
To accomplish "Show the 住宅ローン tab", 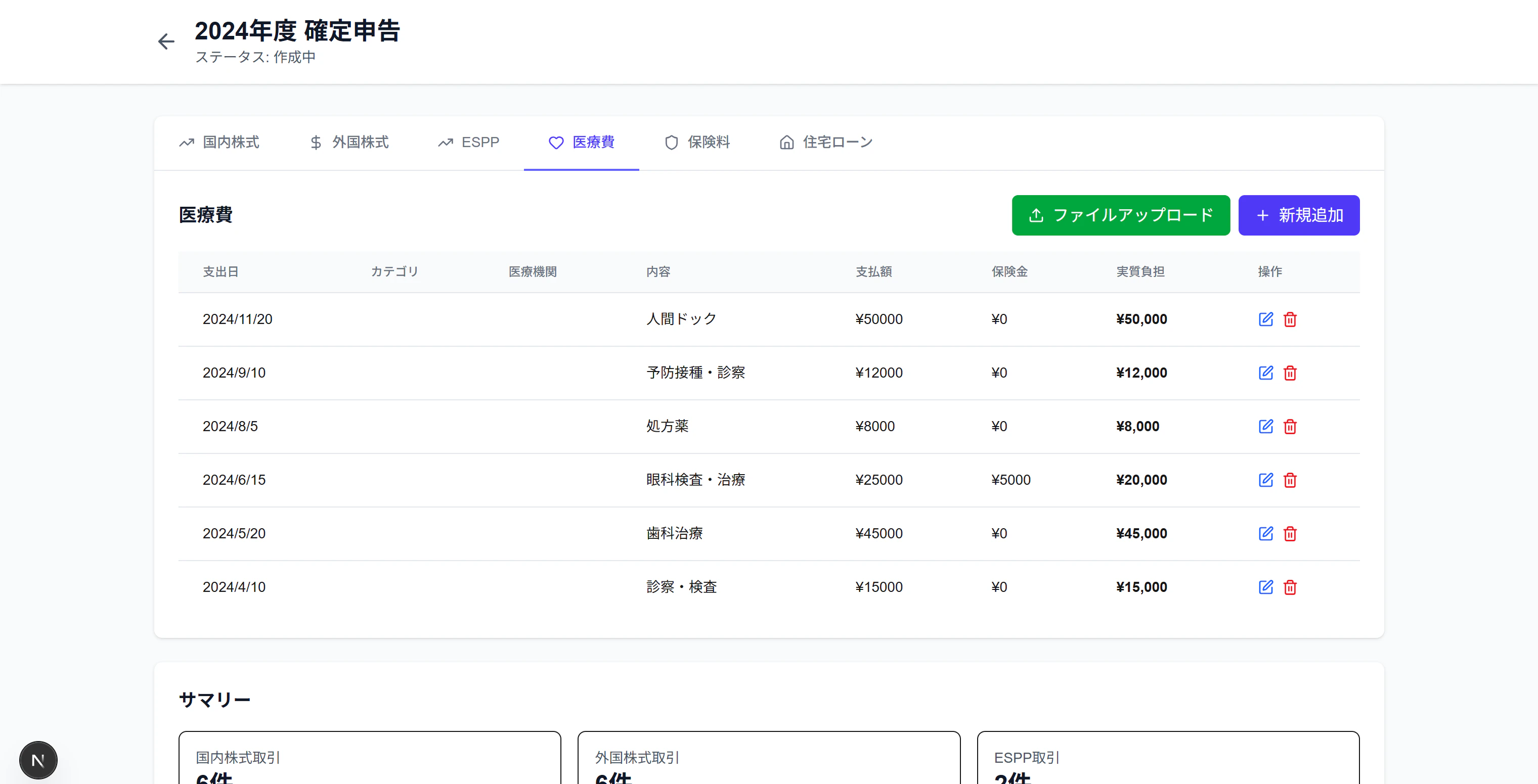I will point(826,143).
